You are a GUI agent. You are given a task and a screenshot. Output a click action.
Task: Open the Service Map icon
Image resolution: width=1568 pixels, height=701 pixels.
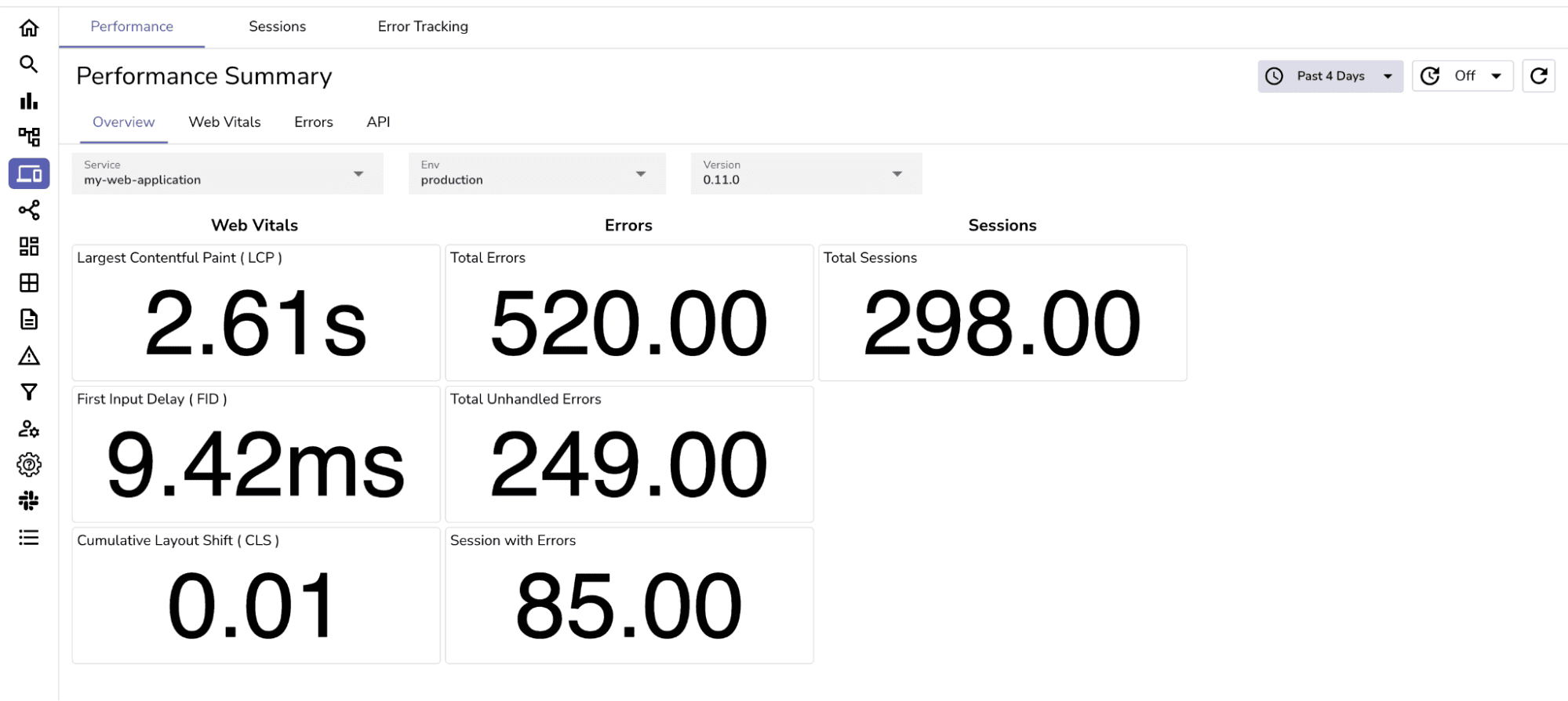coord(29,136)
